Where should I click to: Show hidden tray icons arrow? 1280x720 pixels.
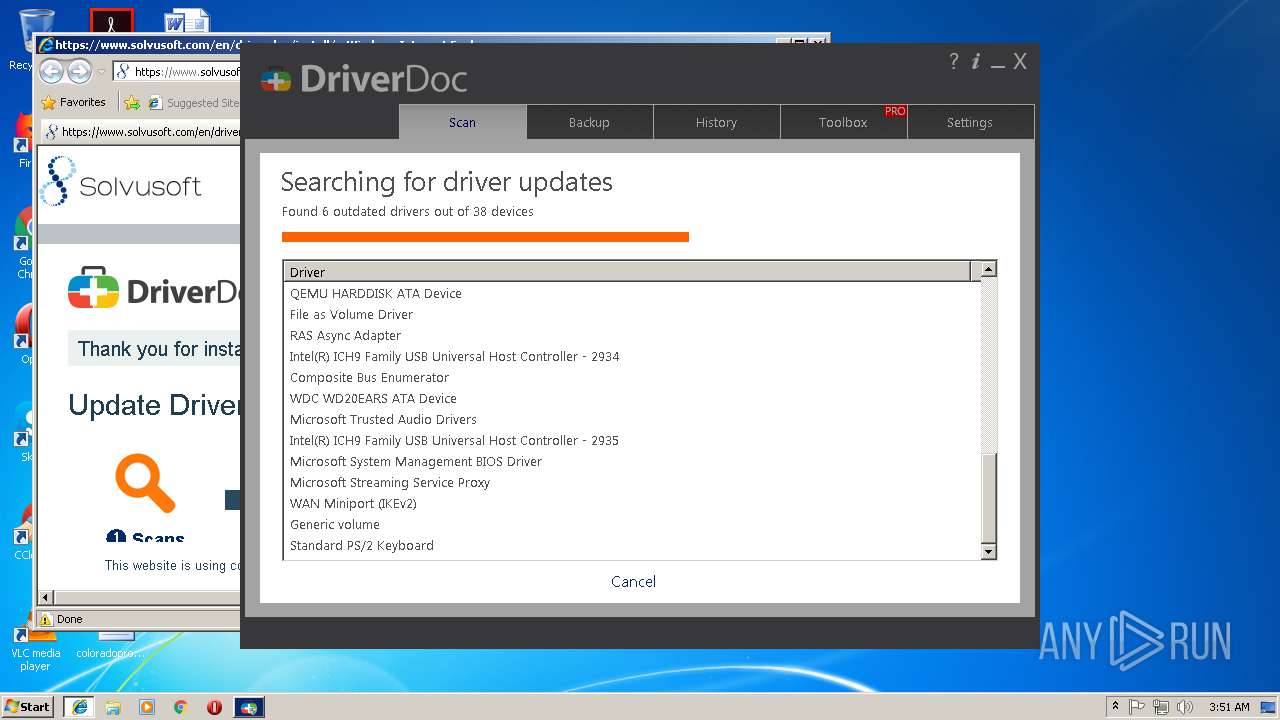pyautogui.click(x=1115, y=707)
